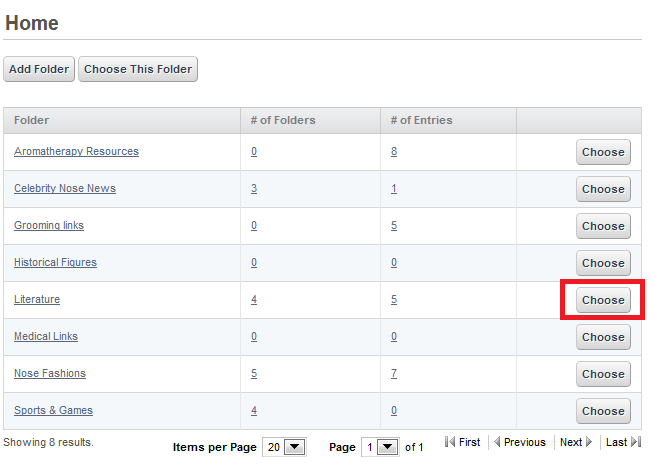
Task: Click entry count 5 for Grooming links
Action: [x=394, y=225]
